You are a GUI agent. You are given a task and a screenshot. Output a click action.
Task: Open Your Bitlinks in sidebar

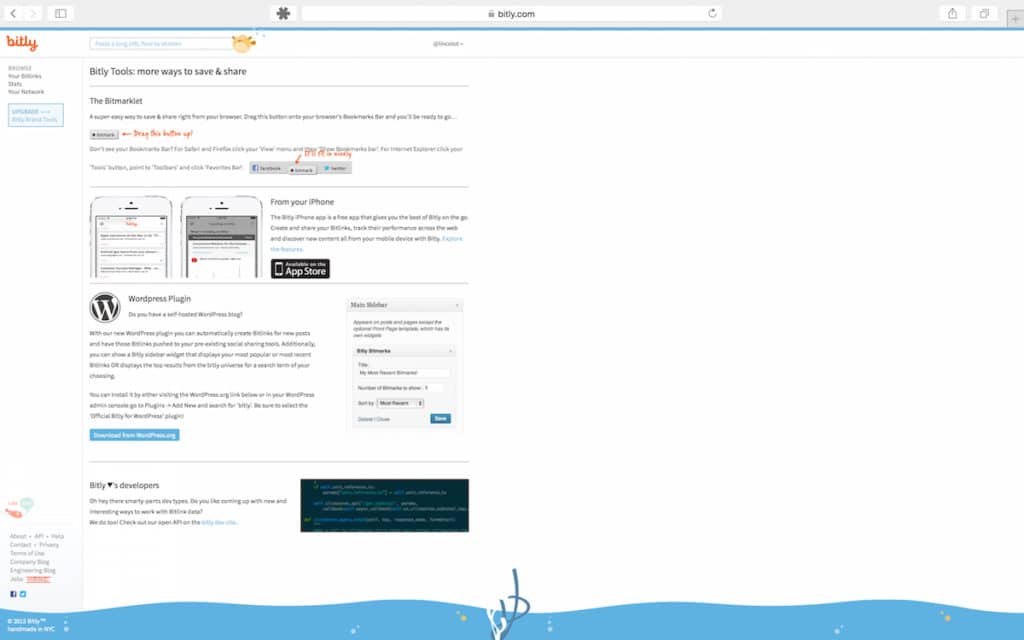[x=25, y=76]
